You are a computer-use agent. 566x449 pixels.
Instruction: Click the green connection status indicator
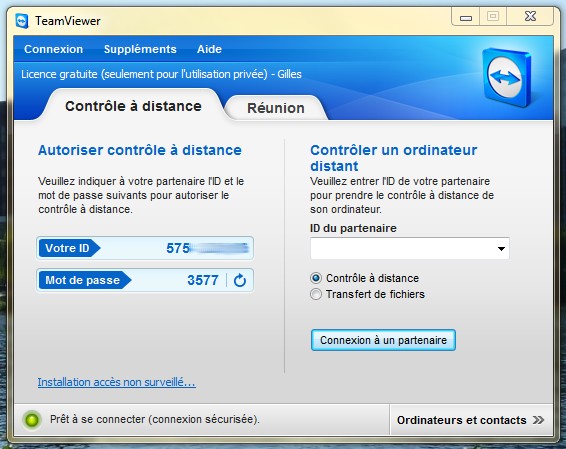[32, 419]
